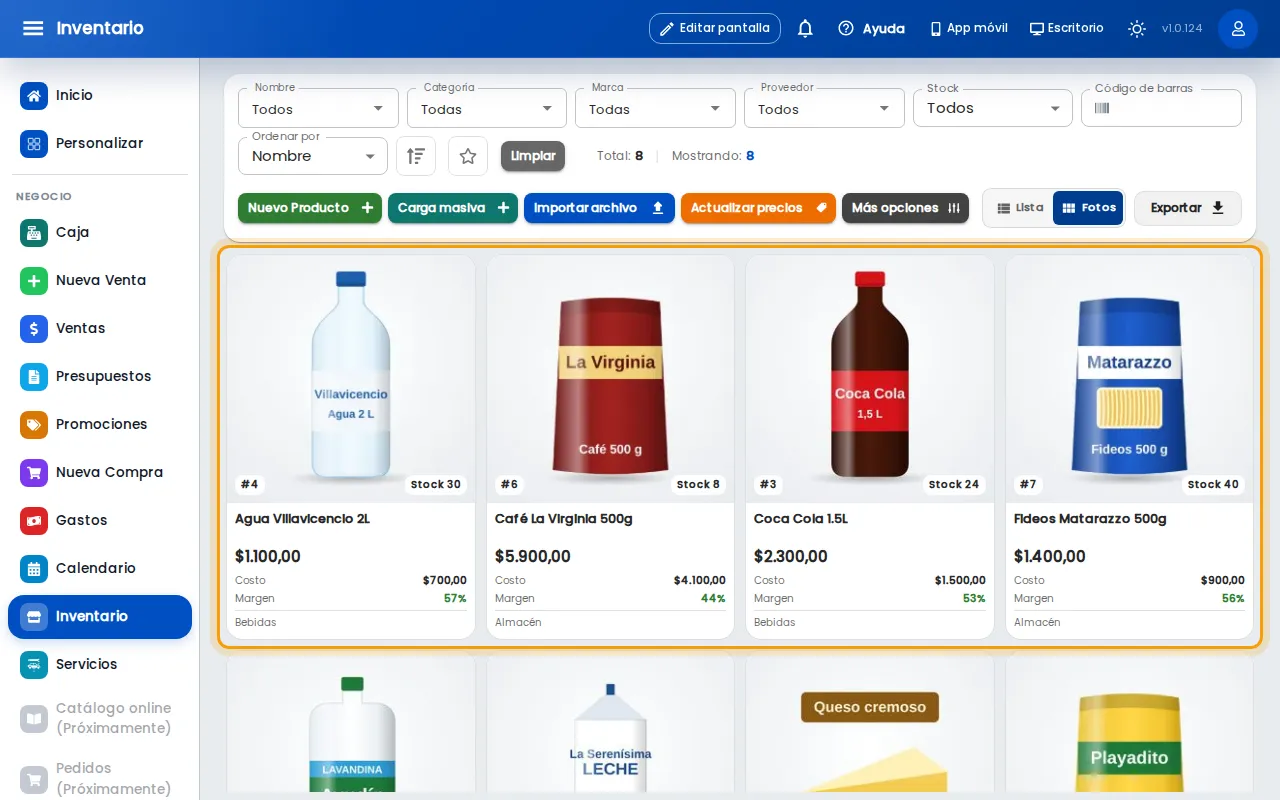The width and height of the screenshot is (1280, 800).
Task: Switch to Fotos view
Action: pos(1088,208)
